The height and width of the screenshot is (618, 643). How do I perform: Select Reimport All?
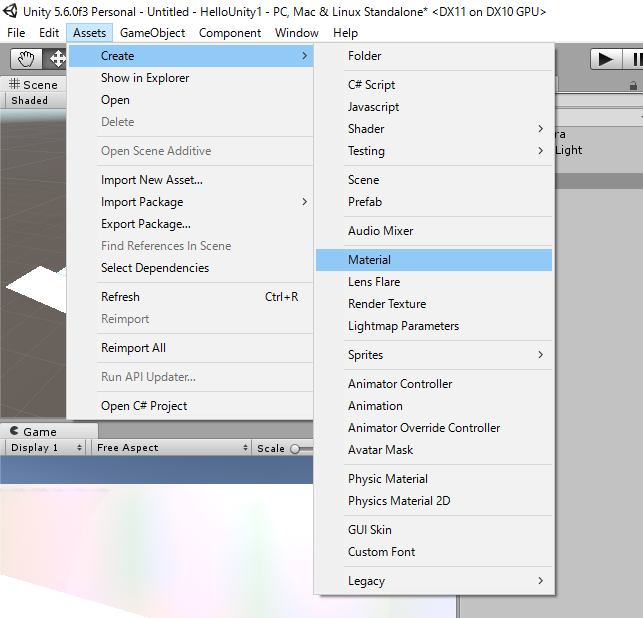[x=191, y=348]
